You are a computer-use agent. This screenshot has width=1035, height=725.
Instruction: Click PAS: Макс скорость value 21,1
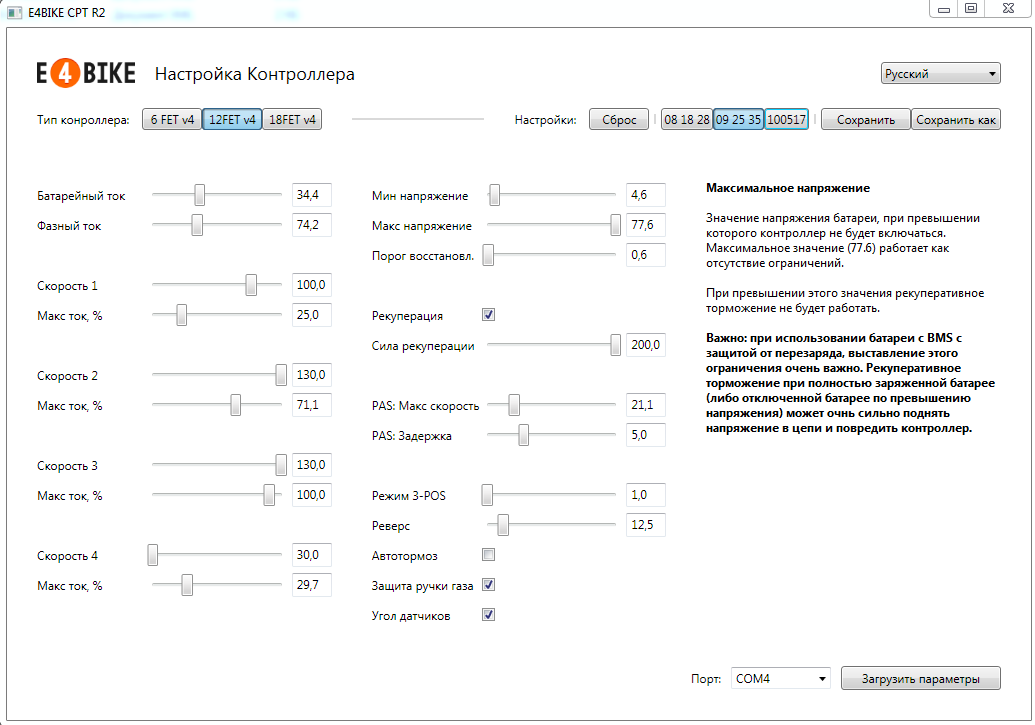(646, 405)
